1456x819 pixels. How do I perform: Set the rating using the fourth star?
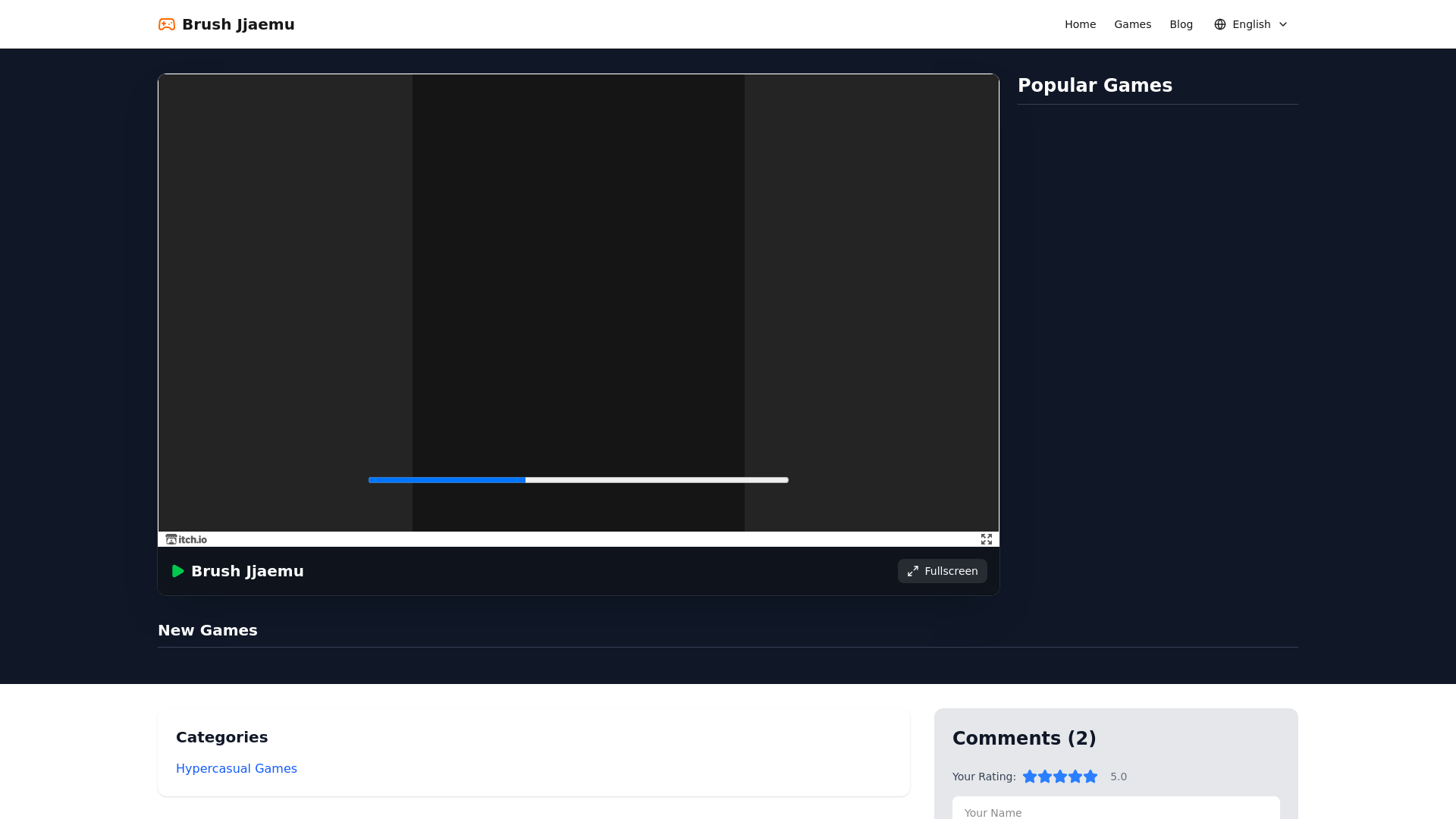(x=1075, y=777)
